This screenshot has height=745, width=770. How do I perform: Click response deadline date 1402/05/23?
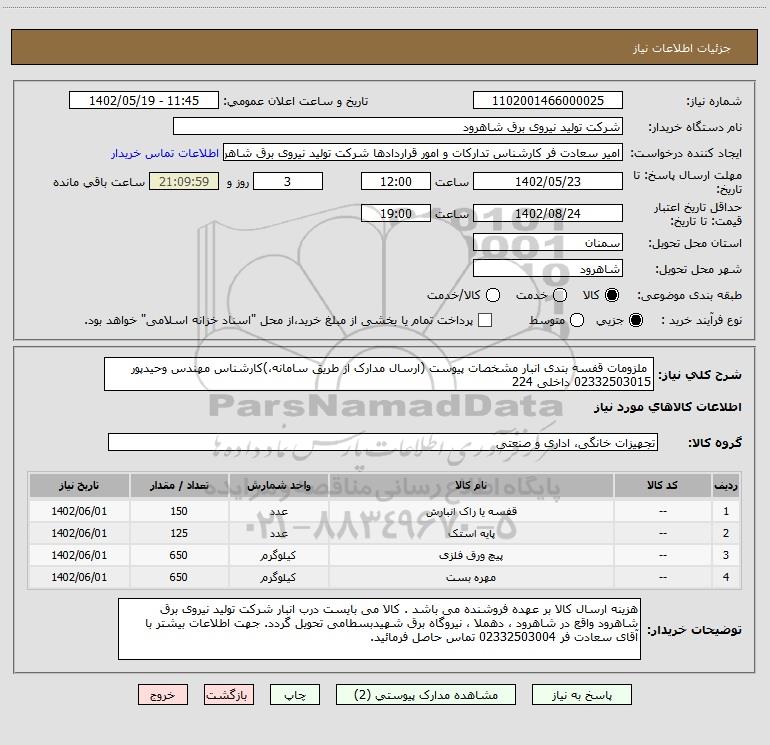tap(548, 181)
